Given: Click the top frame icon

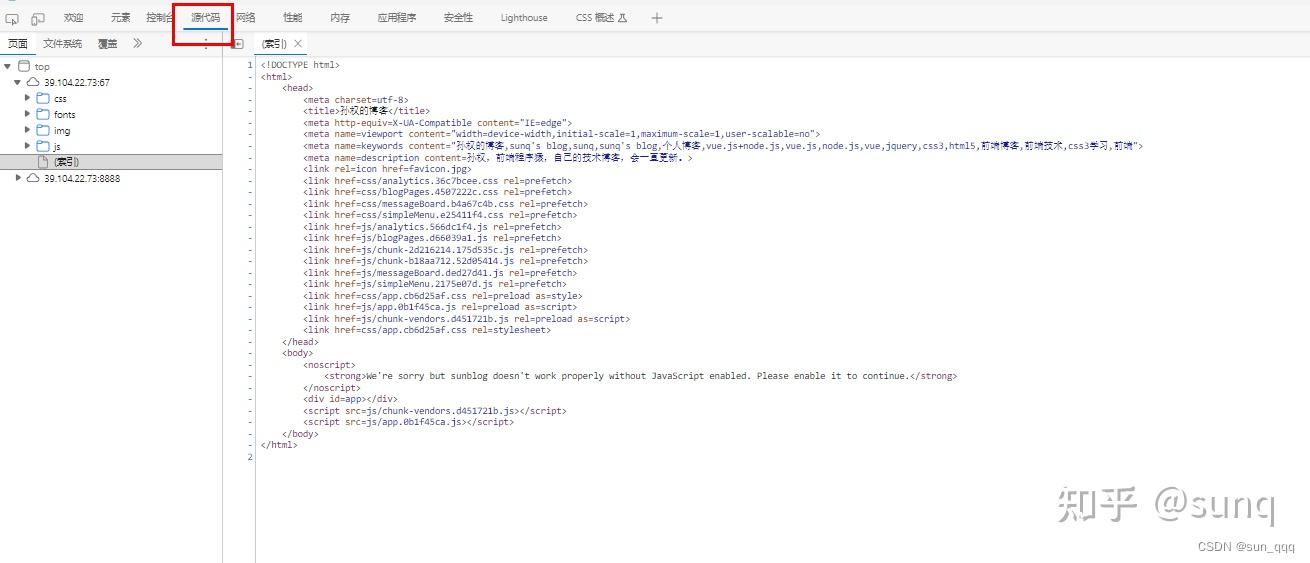Looking at the screenshot, I should click(x=23, y=66).
